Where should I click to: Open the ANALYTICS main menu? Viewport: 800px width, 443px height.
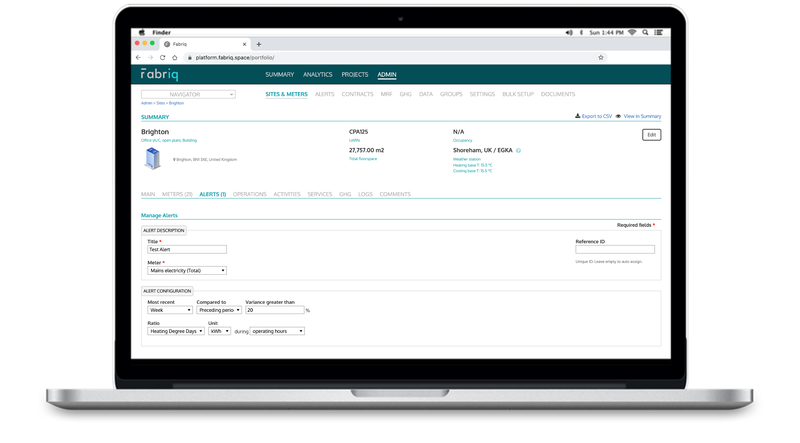tap(317, 75)
